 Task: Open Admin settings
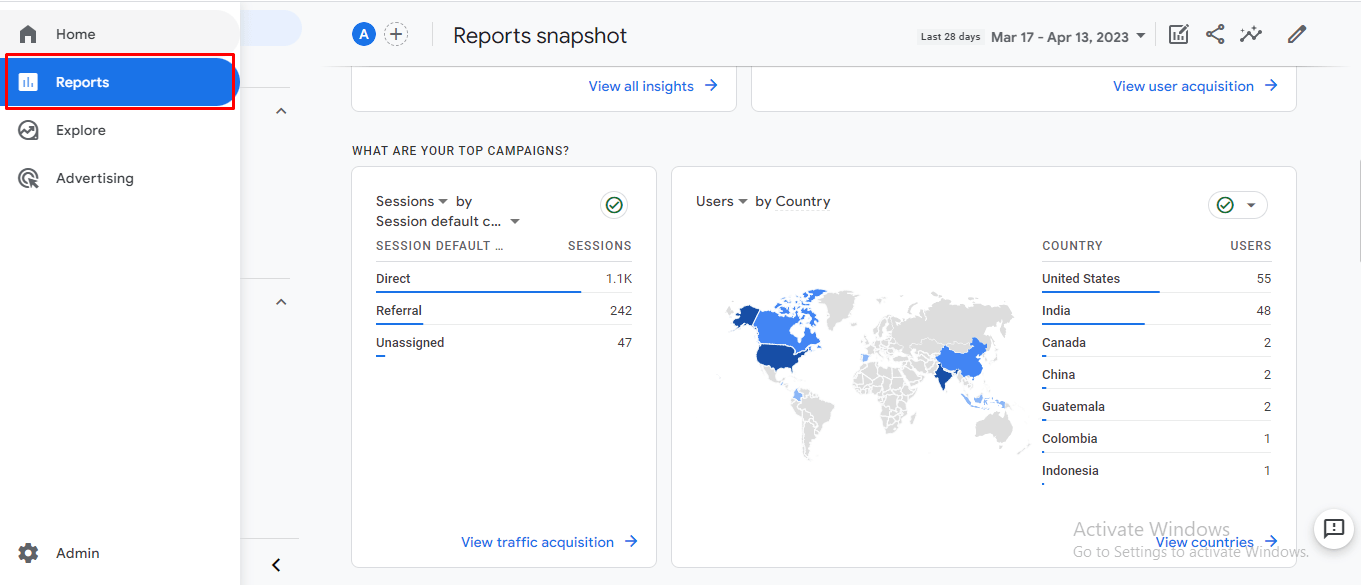(x=120, y=553)
